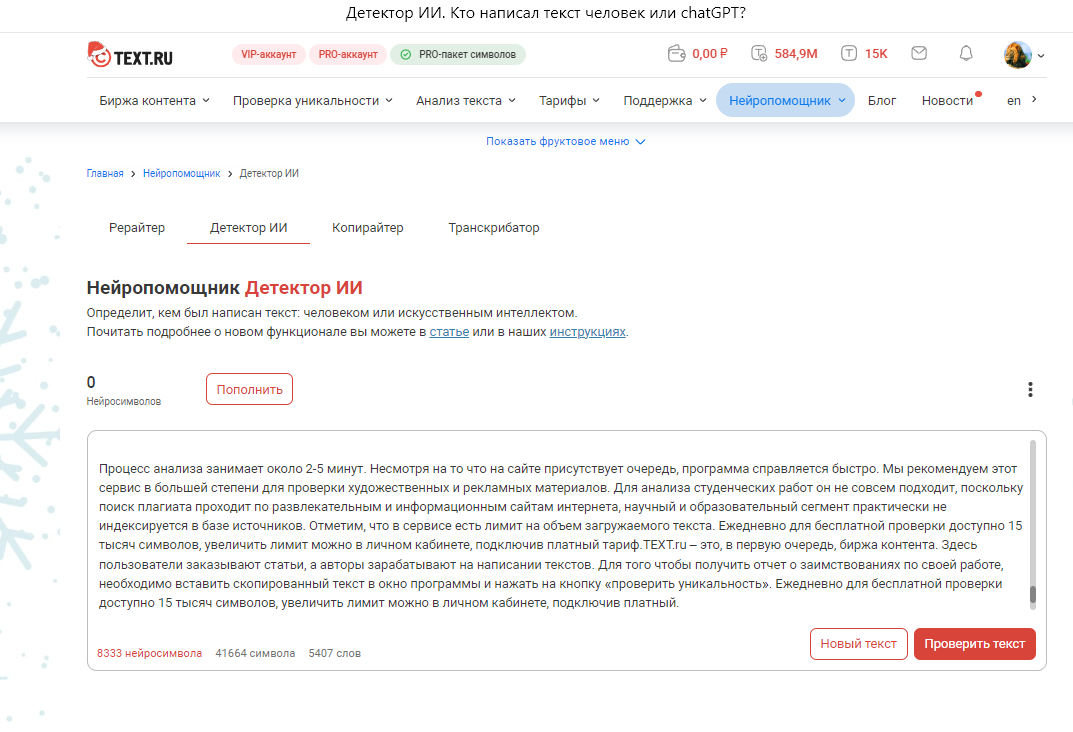Image resolution: width=1073 pixels, height=732 pixels.
Task: Expand the Анализ текста menu
Action: (x=465, y=101)
